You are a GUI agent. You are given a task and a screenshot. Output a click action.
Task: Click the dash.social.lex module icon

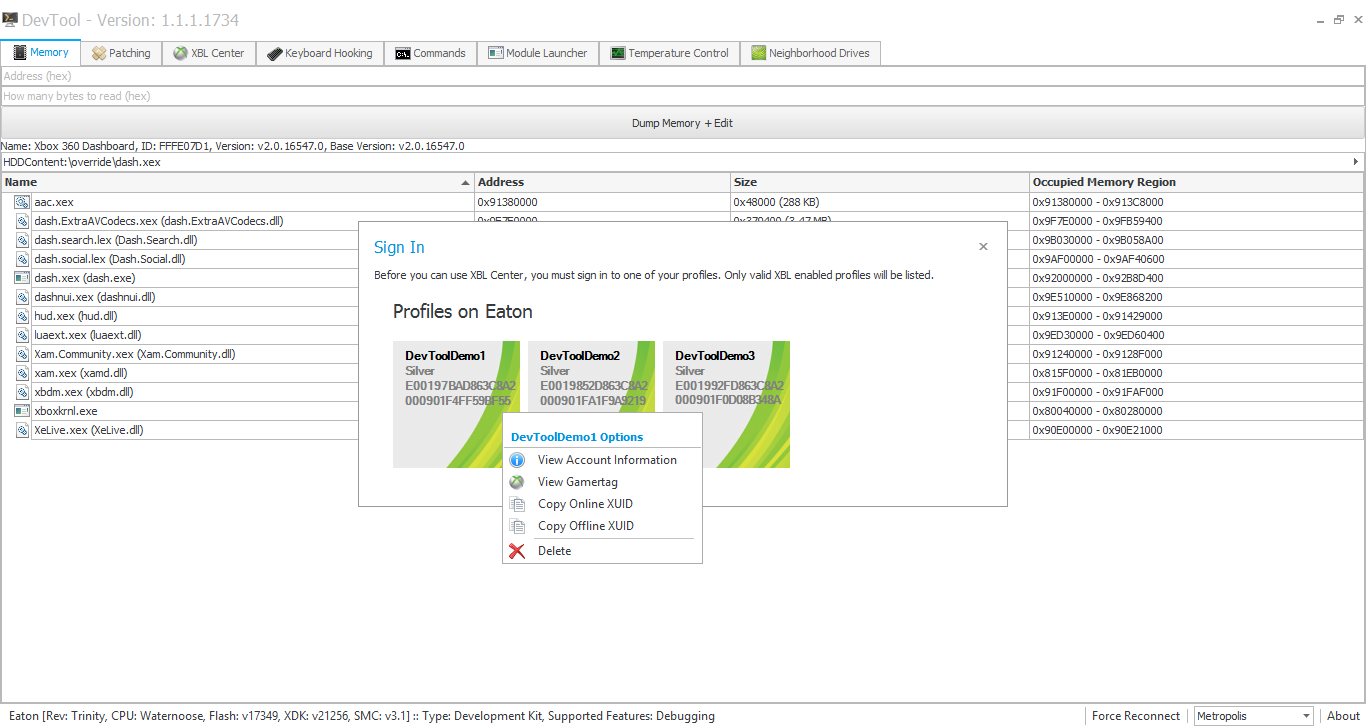click(x=22, y=259)
